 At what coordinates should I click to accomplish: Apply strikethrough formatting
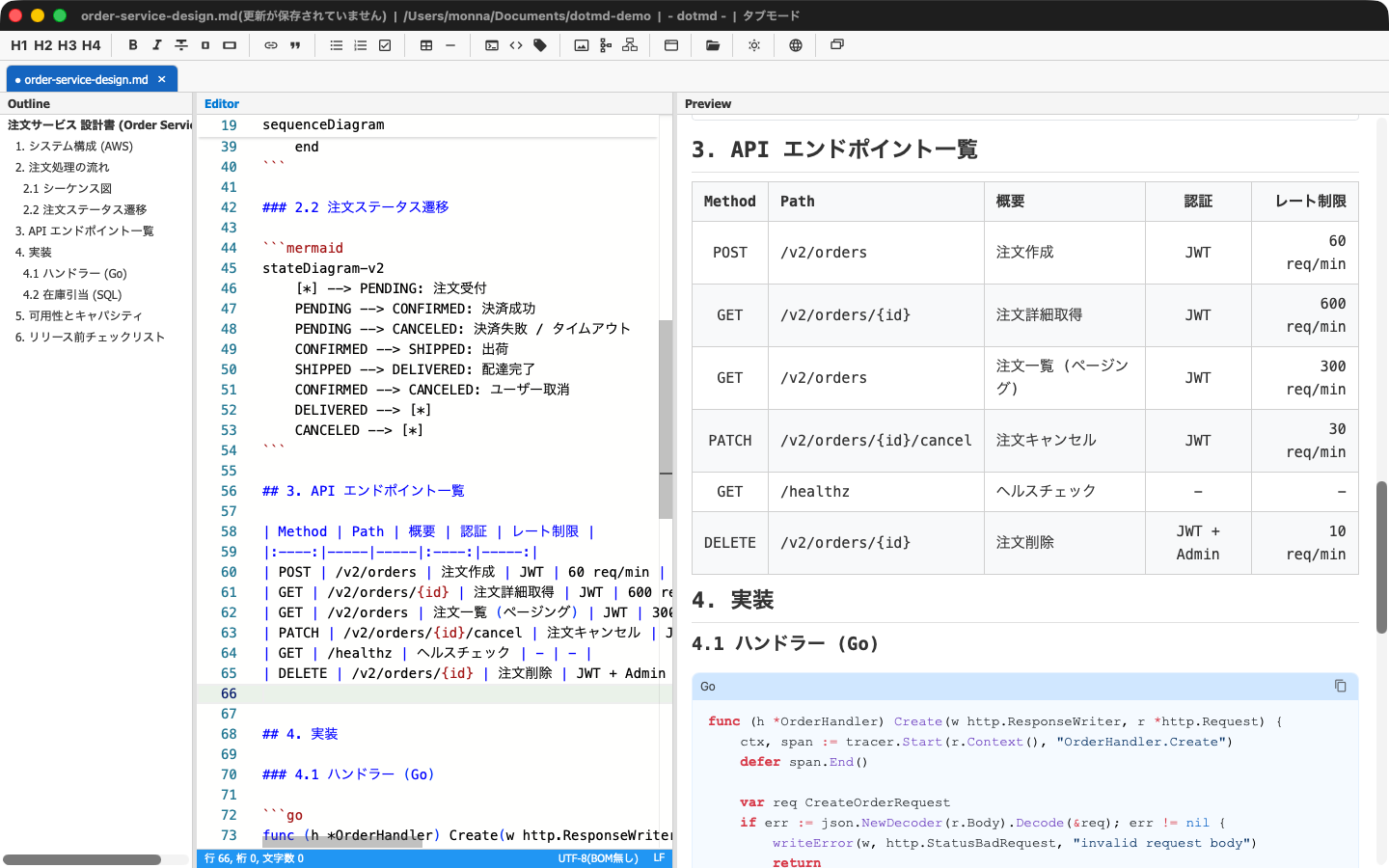coord(181,45)
